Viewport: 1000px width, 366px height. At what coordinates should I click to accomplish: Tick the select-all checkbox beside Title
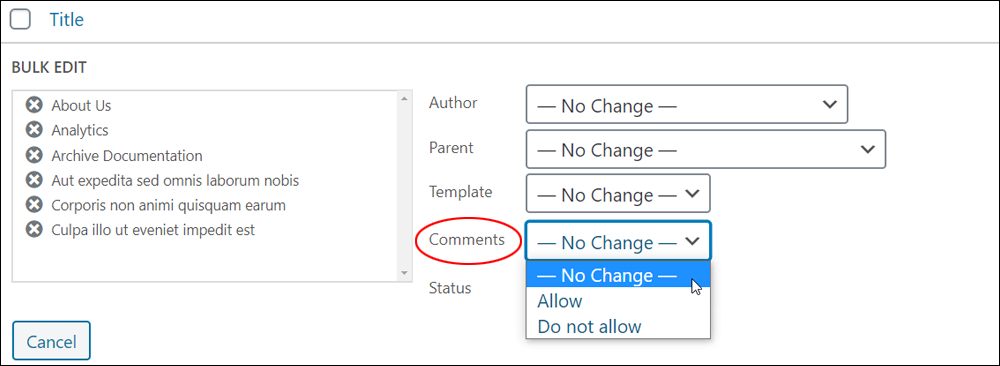(20, 20)
